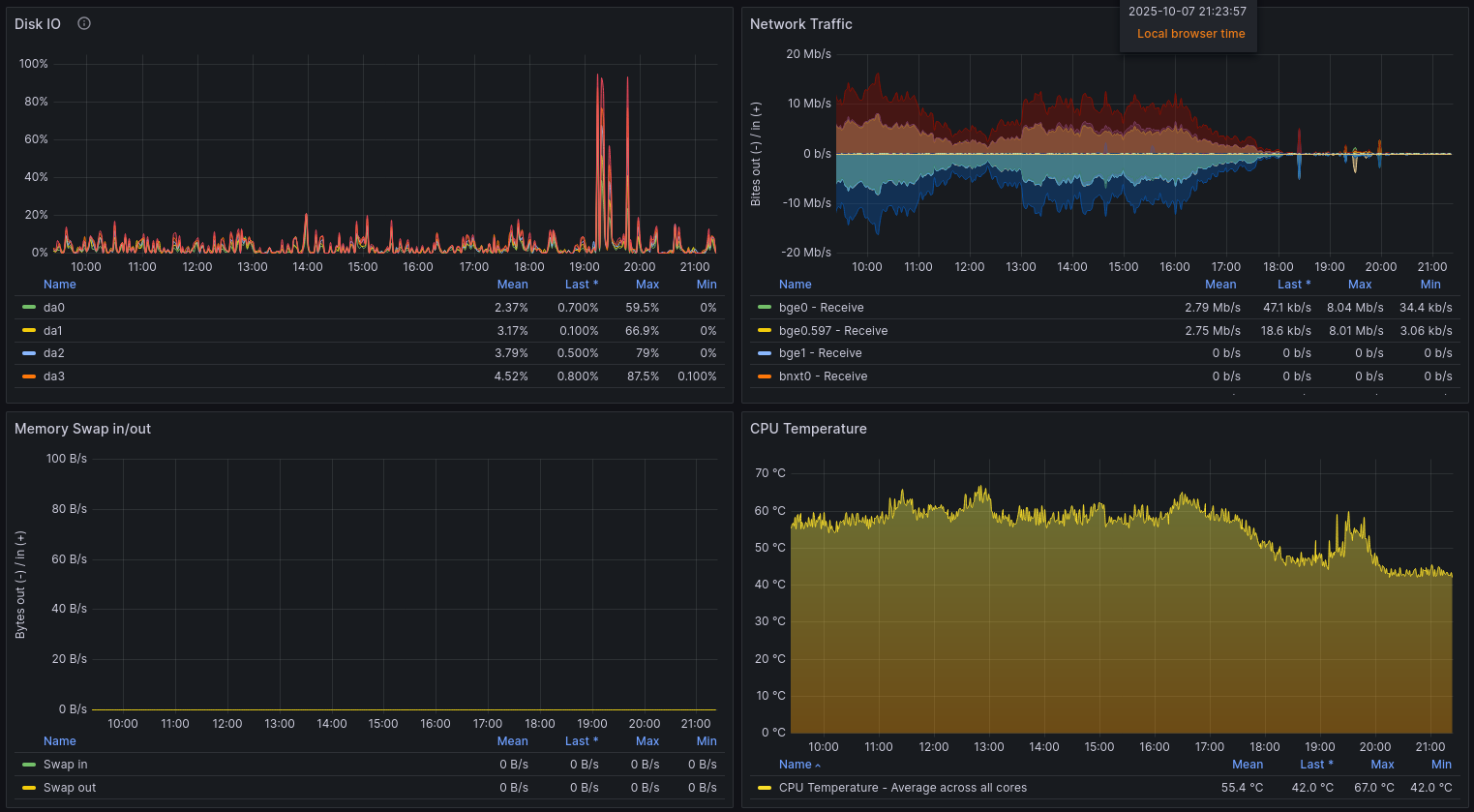Open the CPU Temperature panel title menu
This screenshot has height=812, width=1474.
pos(808,428)
